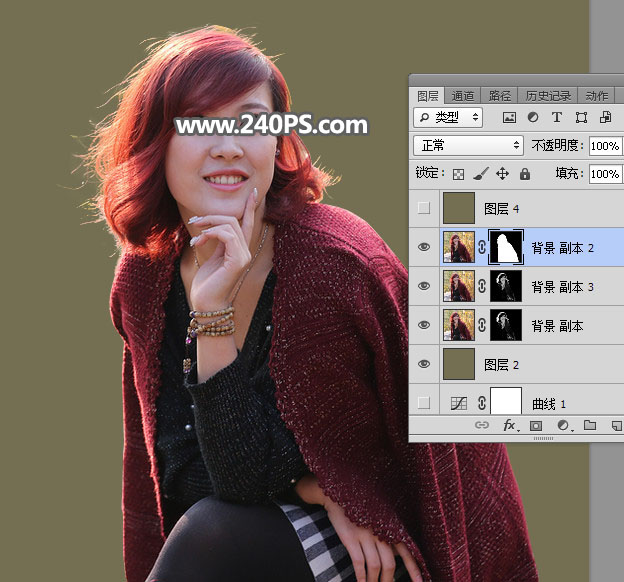Open the 正常 blend mode dropdown
This screenshot has height=582, width=624.
[x=469, y=145]
